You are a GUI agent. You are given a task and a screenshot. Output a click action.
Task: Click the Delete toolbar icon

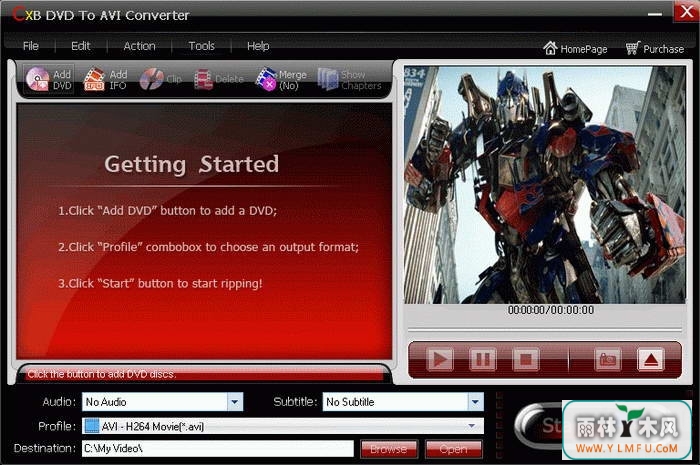(x=204, y=79)
